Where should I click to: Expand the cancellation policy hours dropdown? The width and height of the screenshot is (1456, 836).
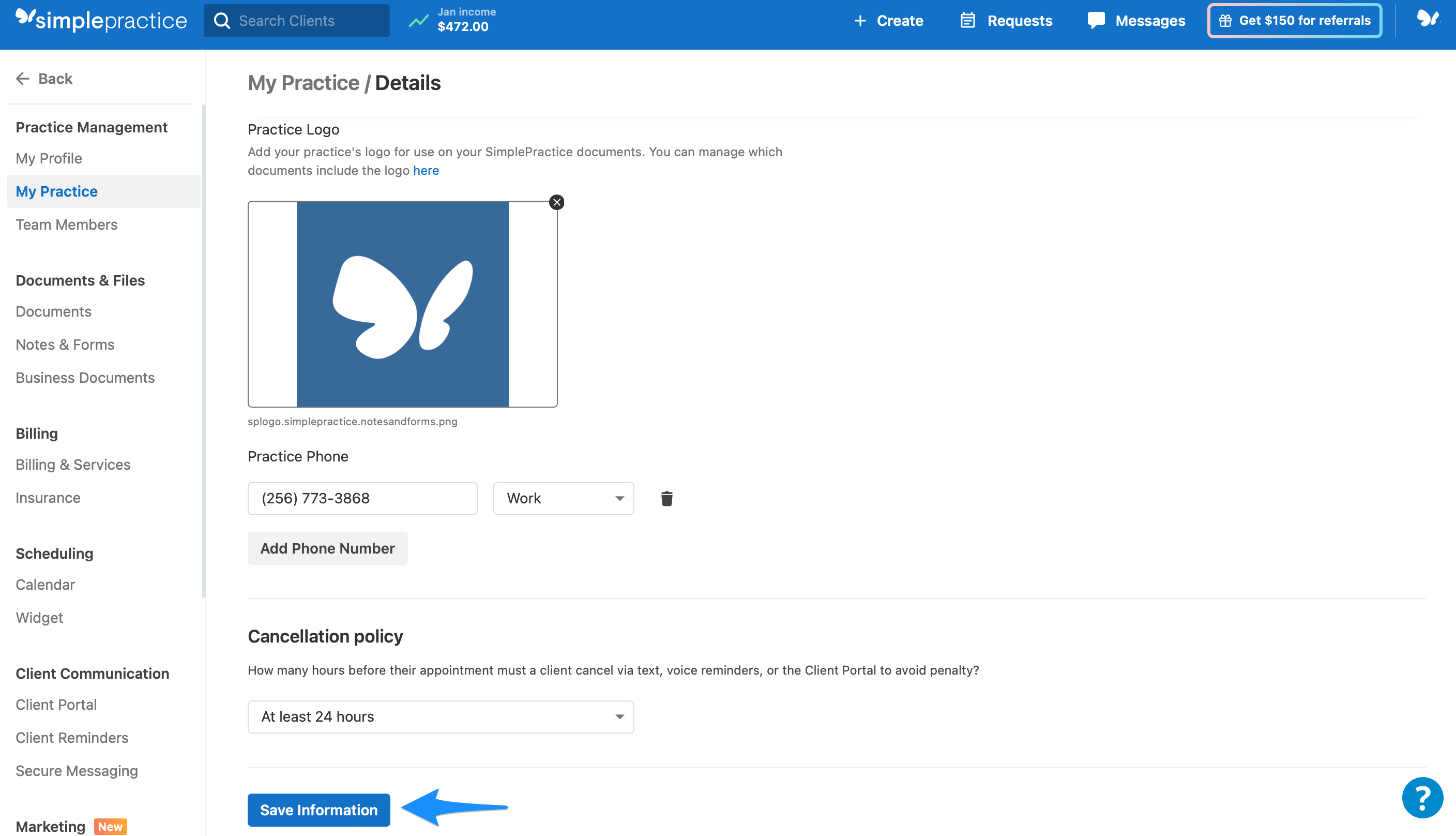tap(439, 716)
